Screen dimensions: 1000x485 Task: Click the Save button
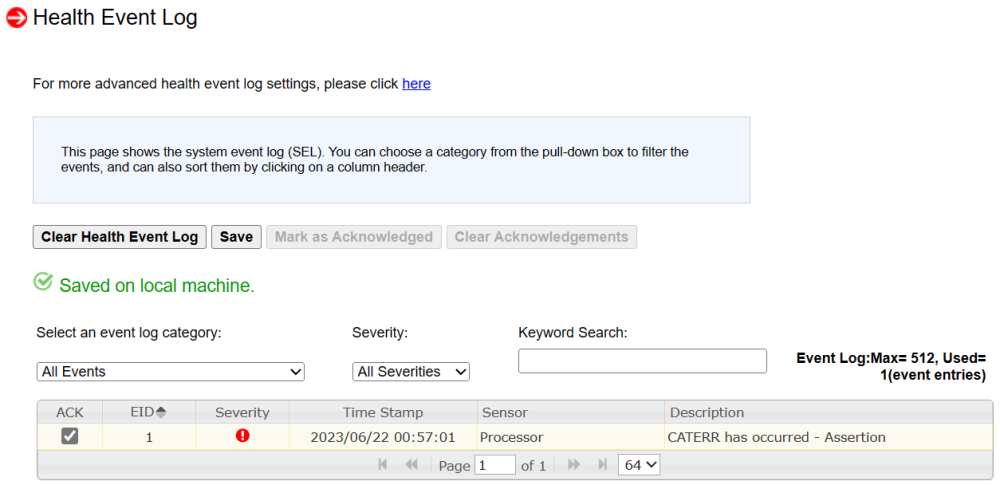tap(236, 237)
